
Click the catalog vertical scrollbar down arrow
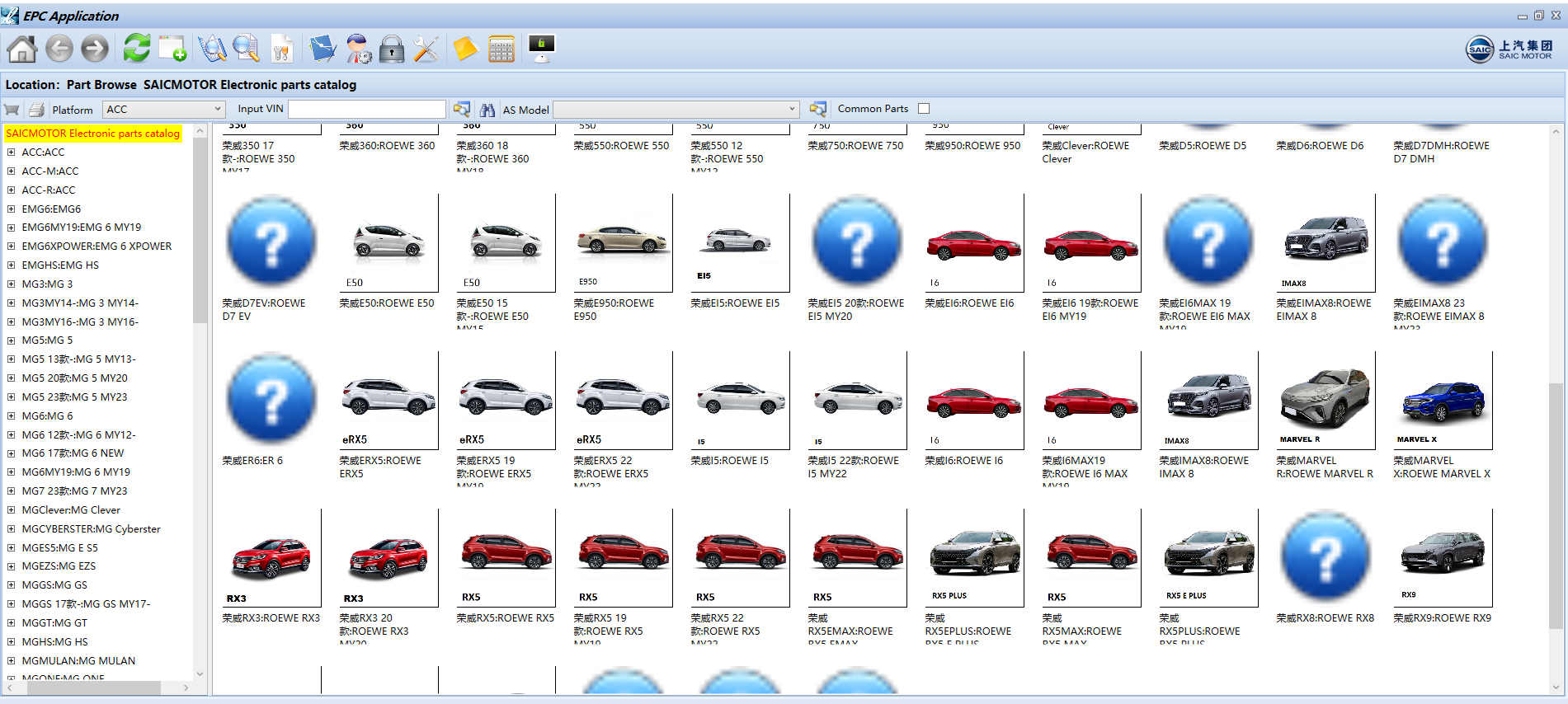click(x=1556, y=687)
